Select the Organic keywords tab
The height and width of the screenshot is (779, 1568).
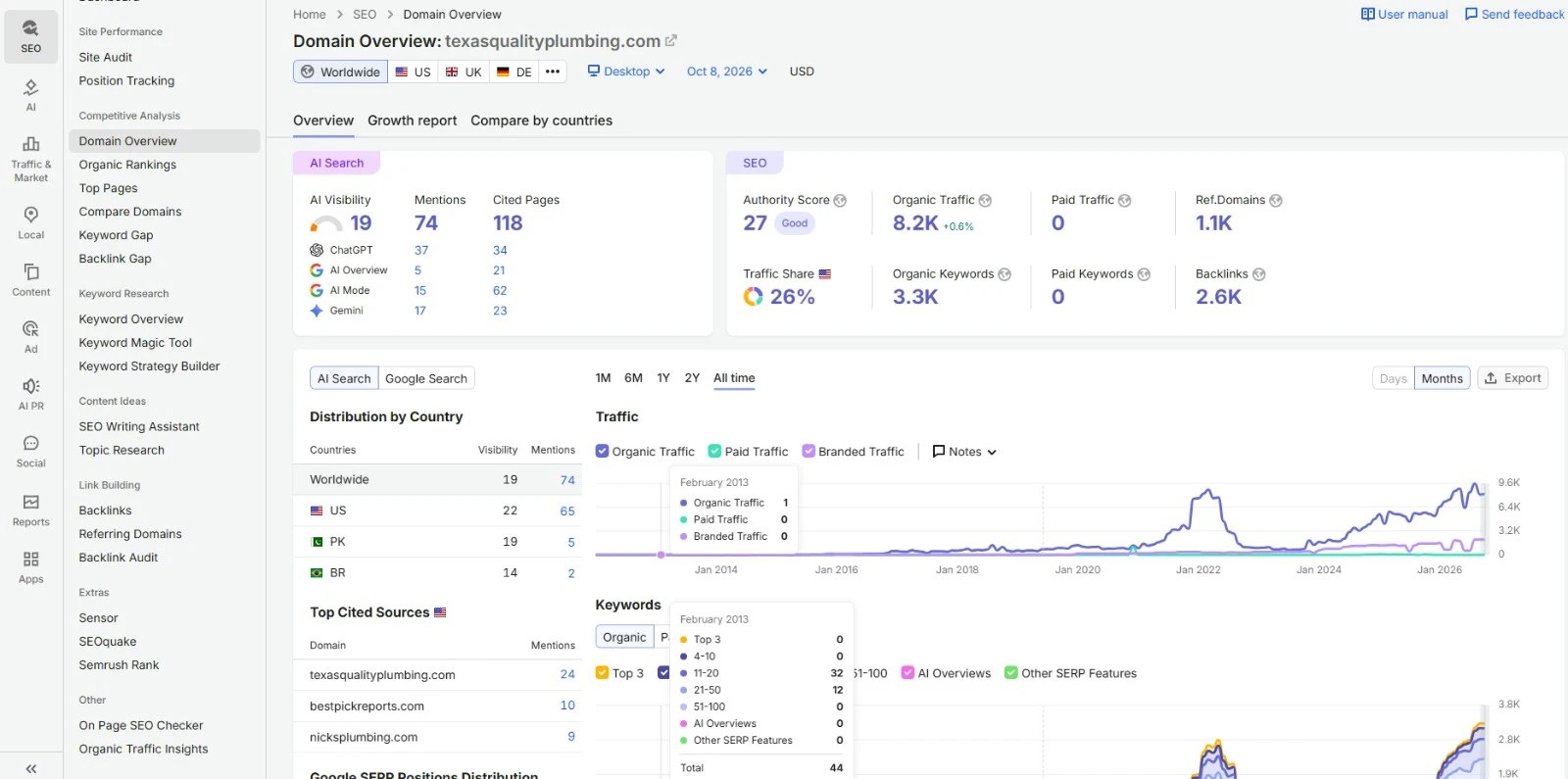[624, 637]
